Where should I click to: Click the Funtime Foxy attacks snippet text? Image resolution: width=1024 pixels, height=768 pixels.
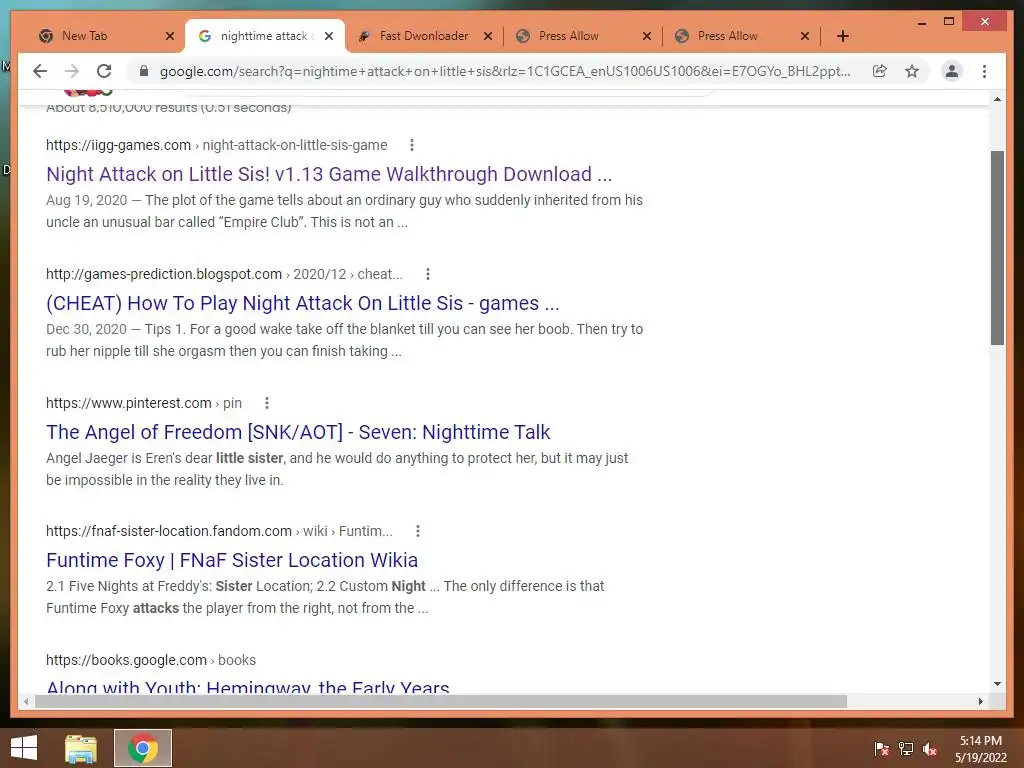325,597
